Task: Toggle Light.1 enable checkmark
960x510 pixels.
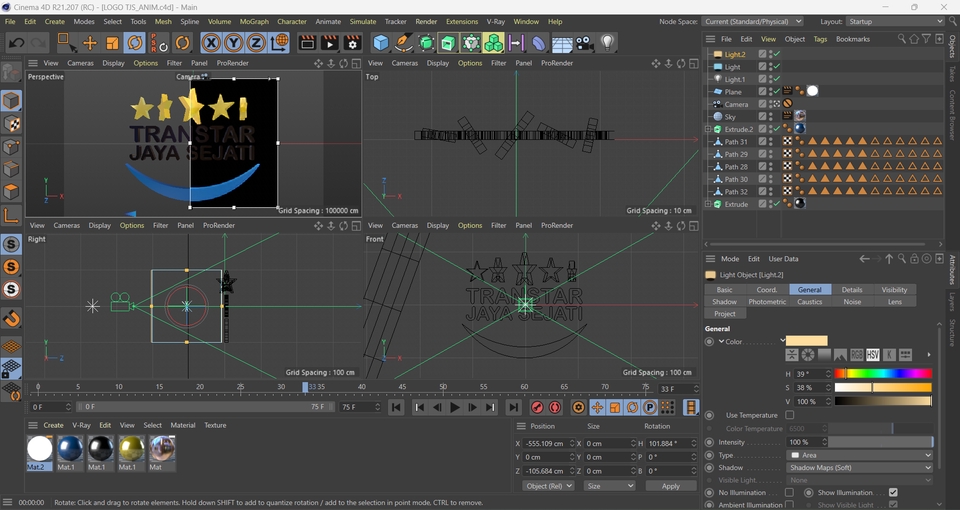Action: [777, 79]
